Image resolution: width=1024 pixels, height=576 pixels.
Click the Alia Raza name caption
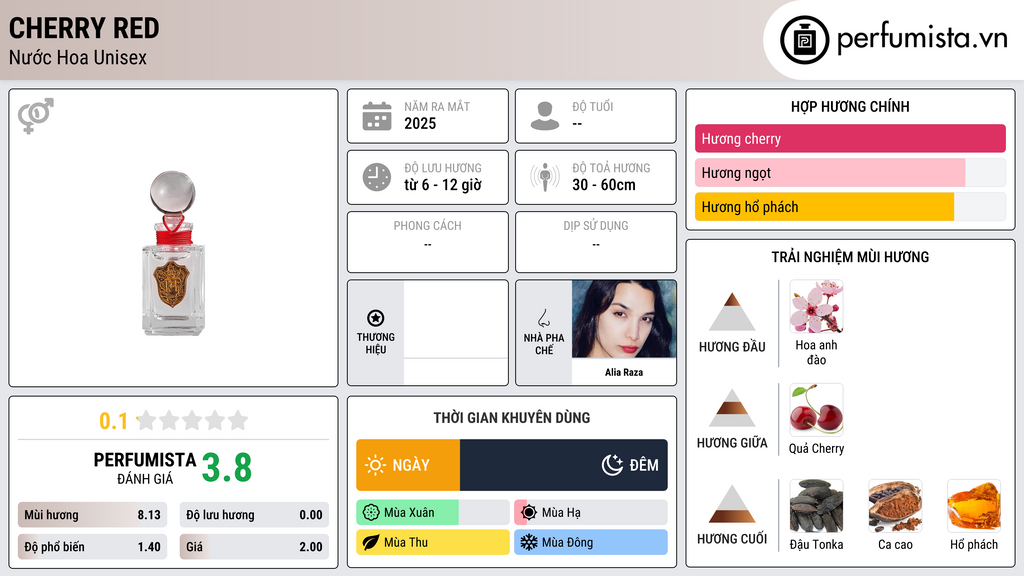[624, 372]
